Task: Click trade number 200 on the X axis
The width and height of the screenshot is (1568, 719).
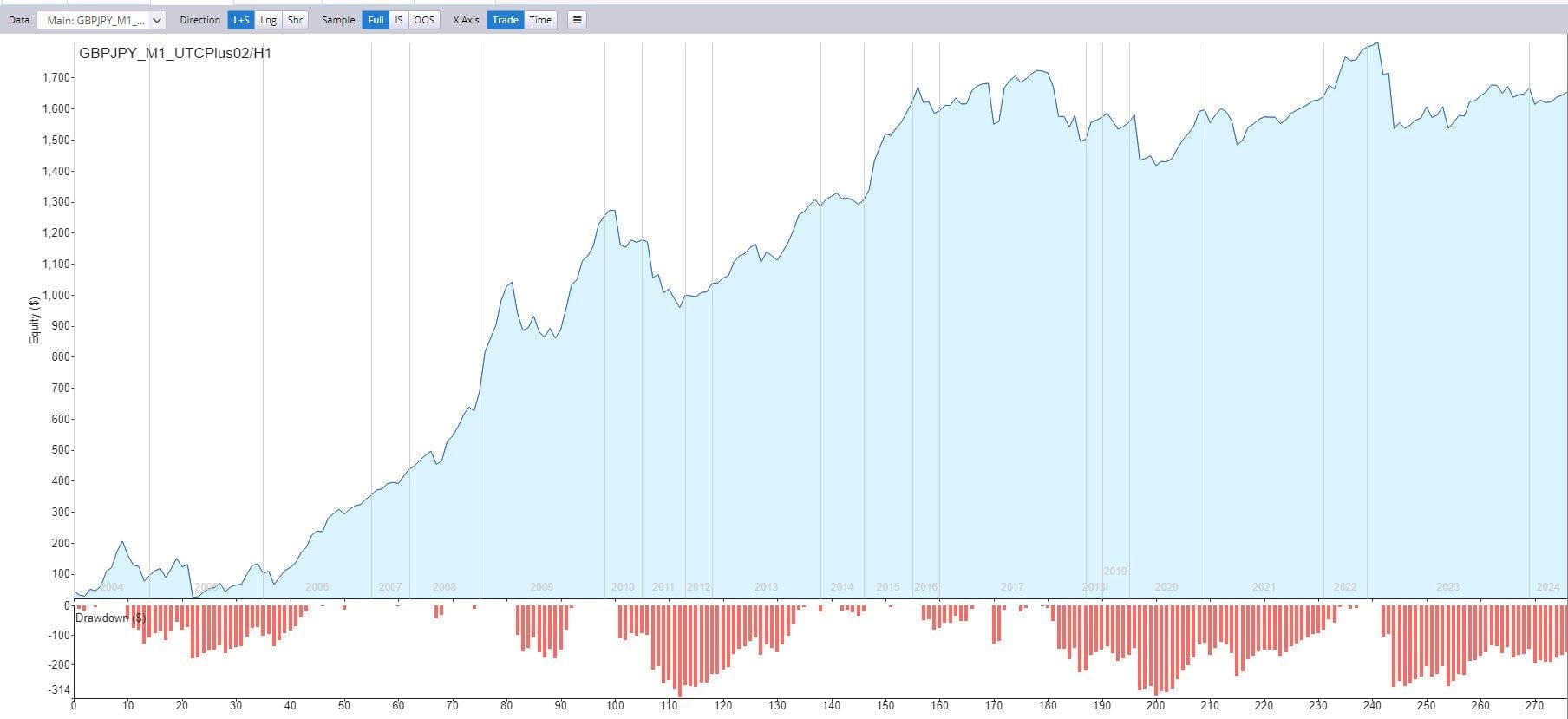Action: [1155, 706]
